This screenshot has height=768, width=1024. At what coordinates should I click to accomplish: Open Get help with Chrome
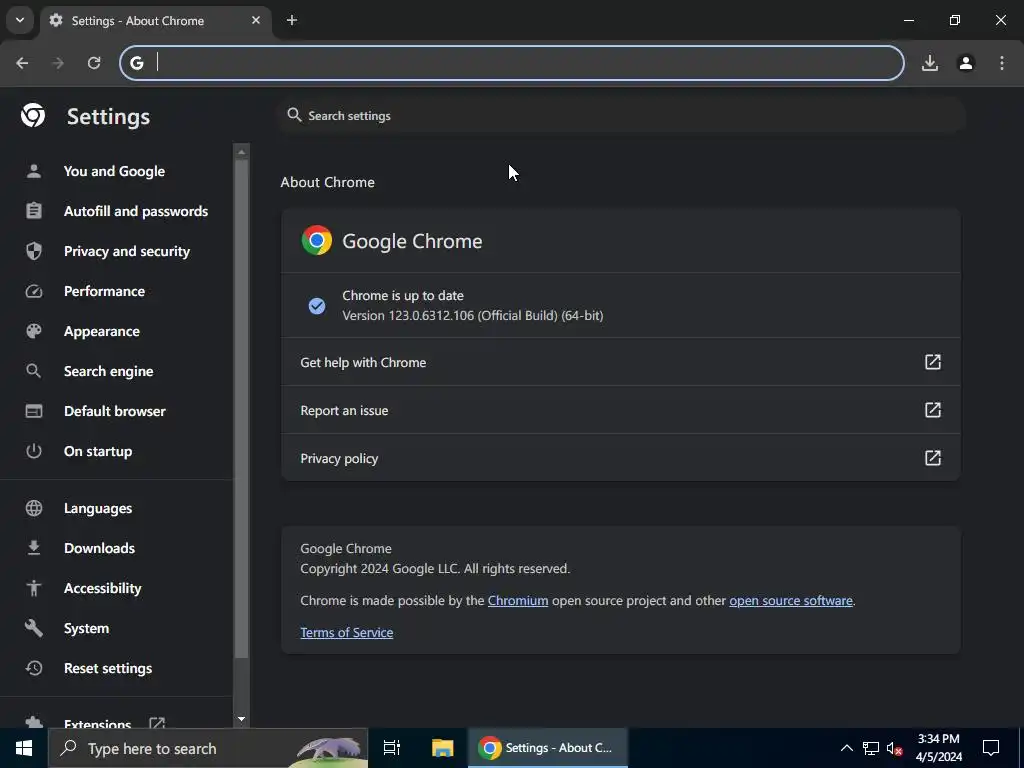pyautogui.click(x=620, y=362)
